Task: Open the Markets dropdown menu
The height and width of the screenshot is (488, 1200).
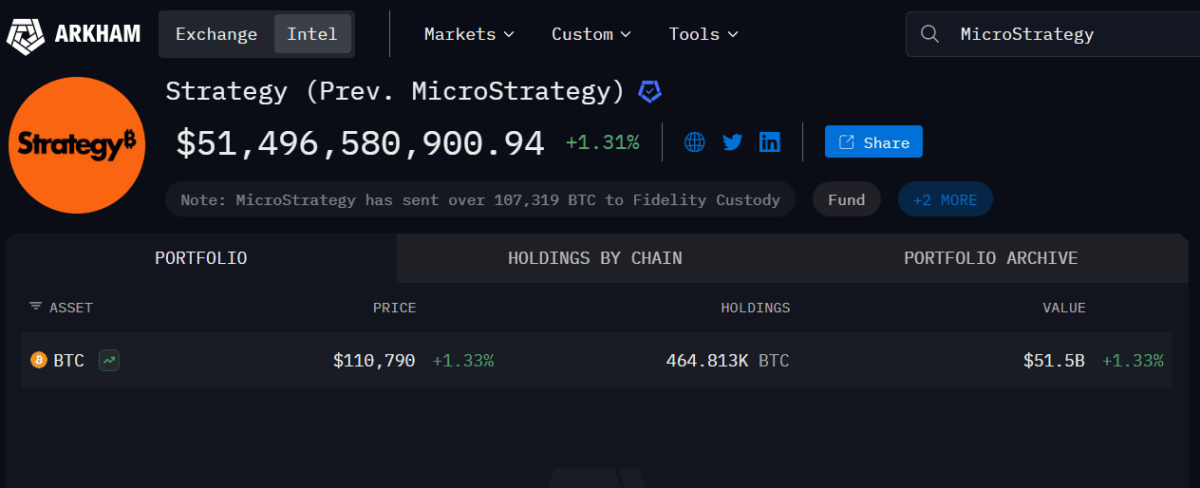Action: [469, 34]
